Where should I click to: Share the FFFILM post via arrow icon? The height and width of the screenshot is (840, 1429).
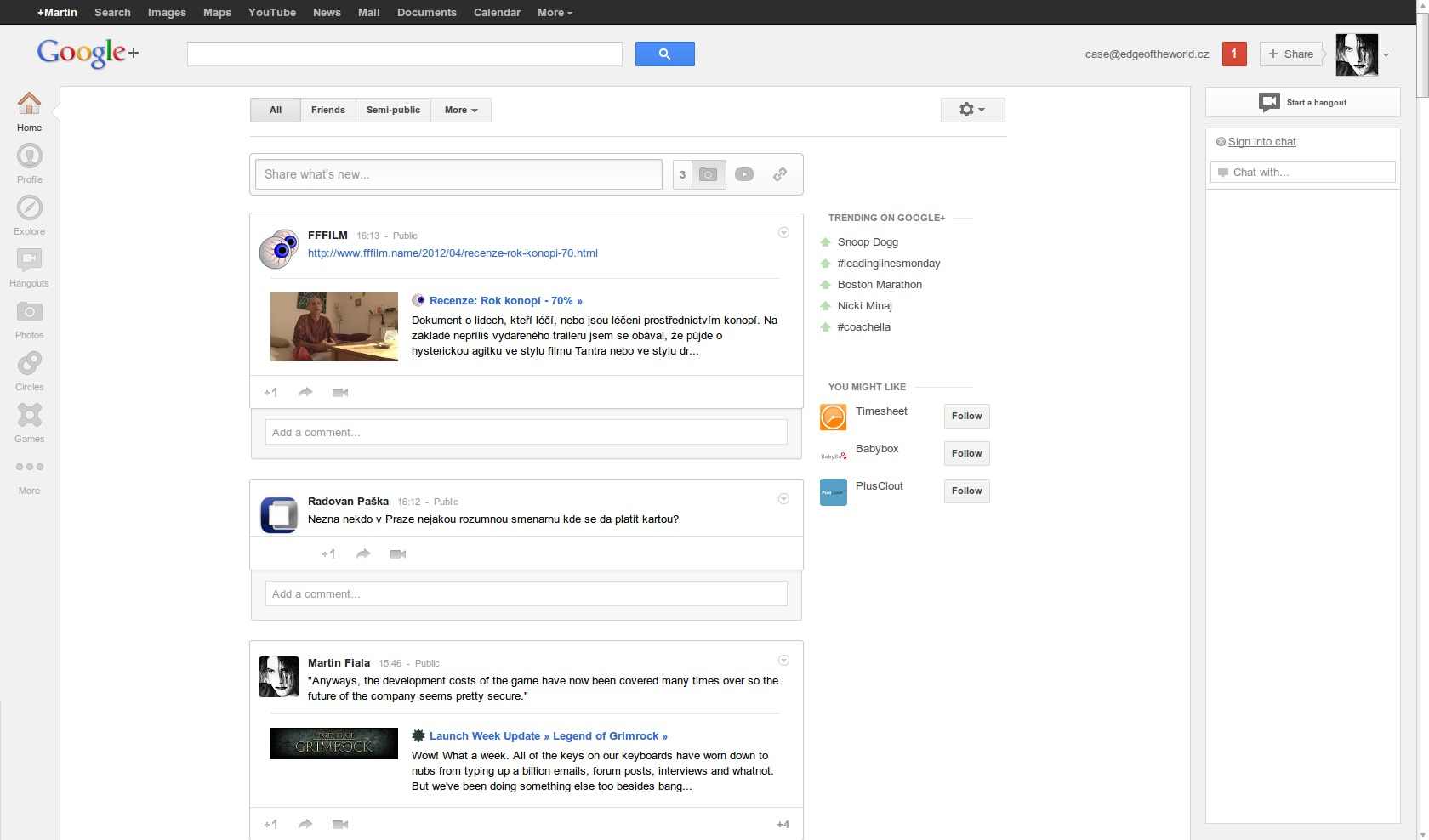point(305,392)
